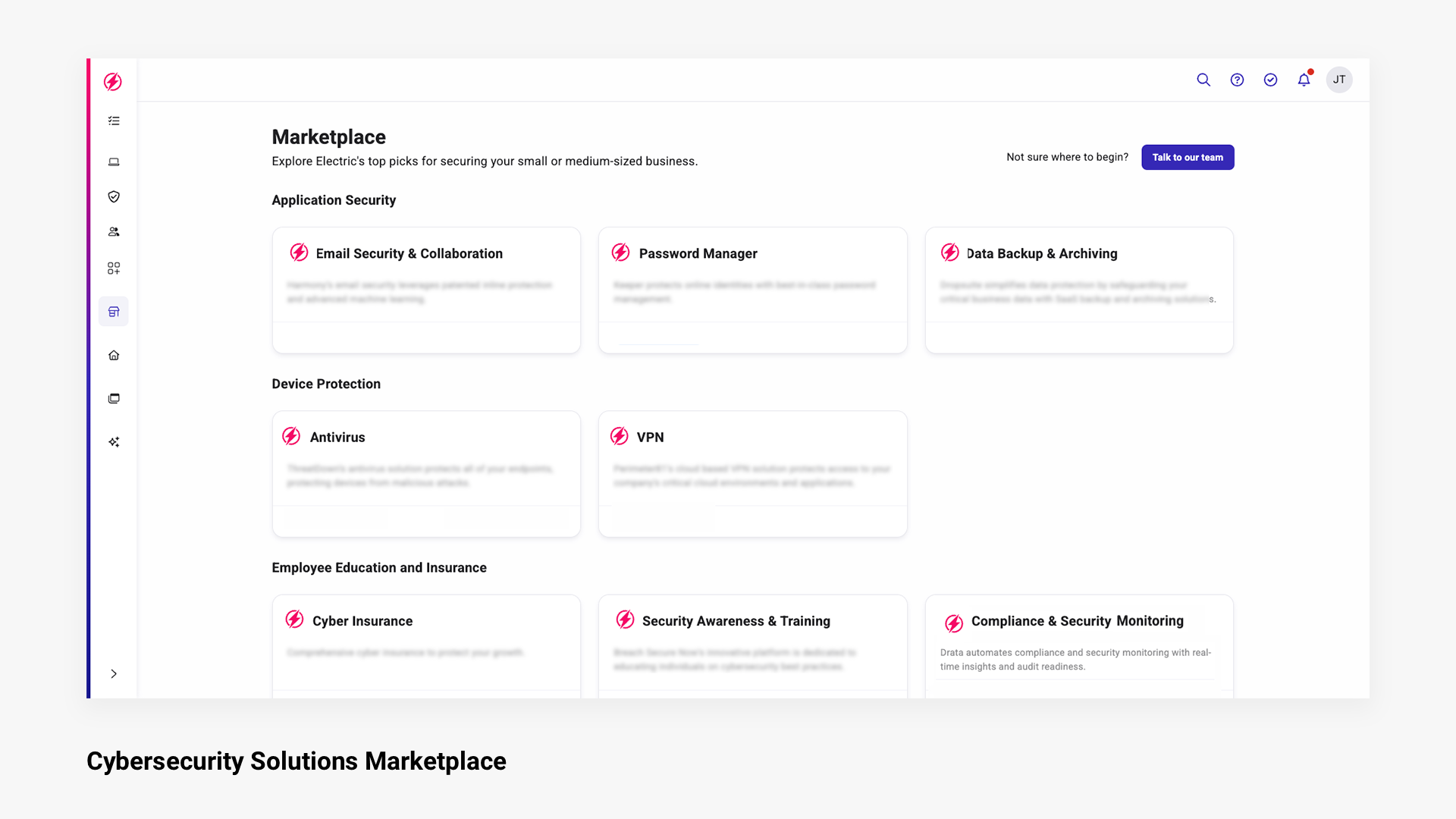Open the home icon in the sidebar

click(114, 356)
